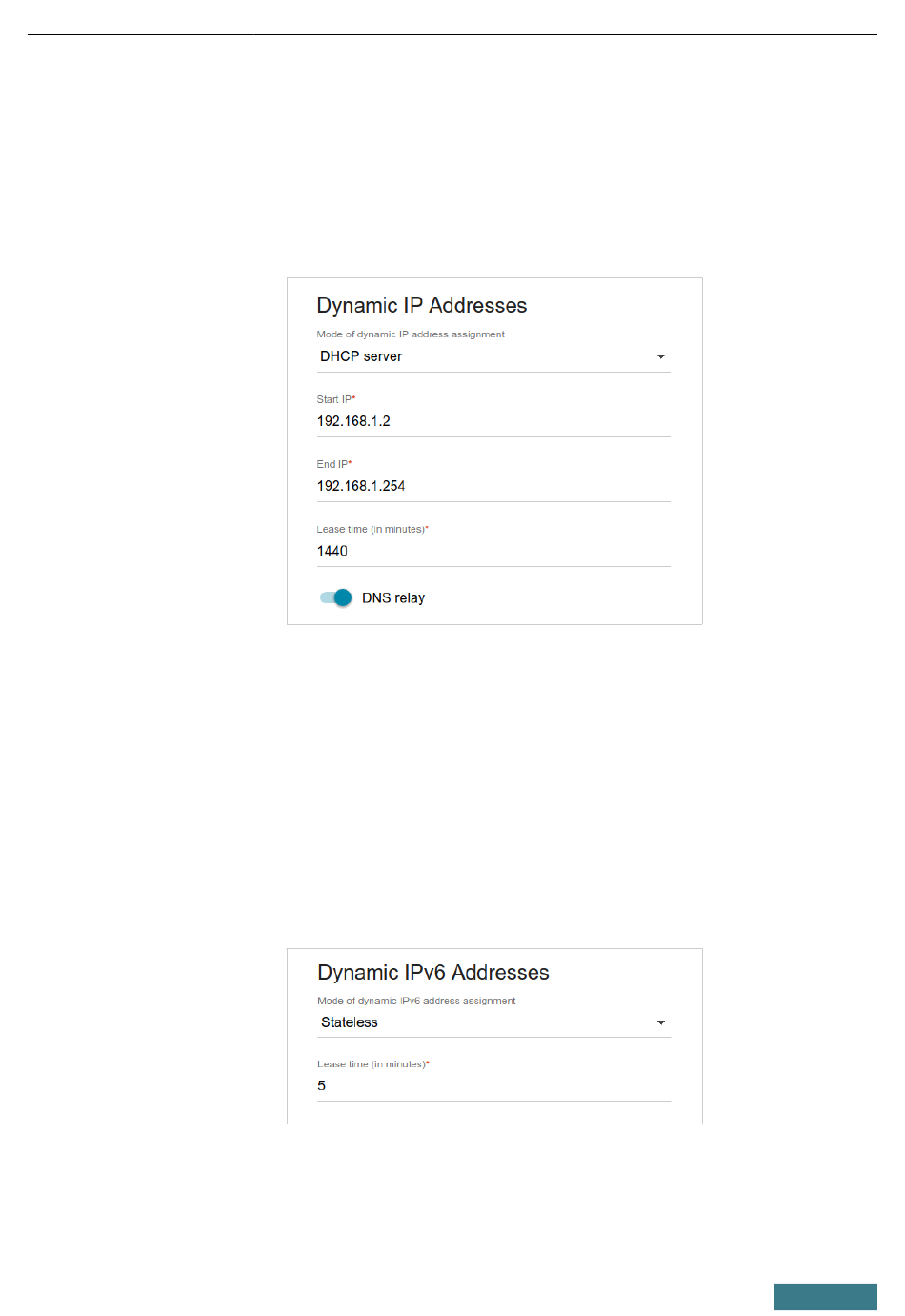The image size is (905, 1316).
Task: Click the Dynamic IPv6 Addresses heading
Action: pyautogui.click(x=433, y=973)
